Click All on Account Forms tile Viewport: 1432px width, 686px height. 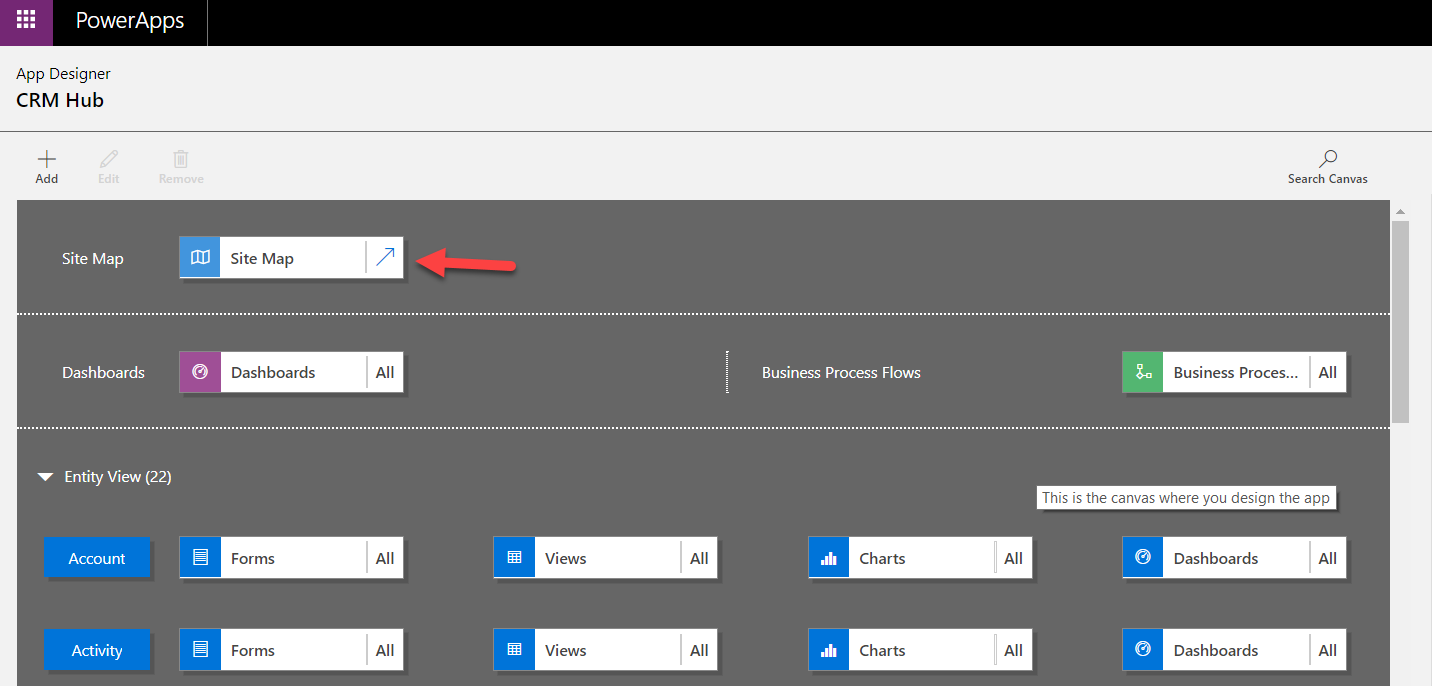[385, 558]
